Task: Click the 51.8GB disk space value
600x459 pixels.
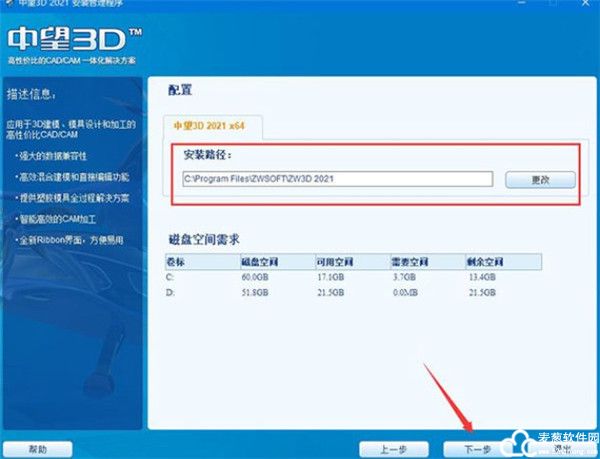Action: click(255, 293)
